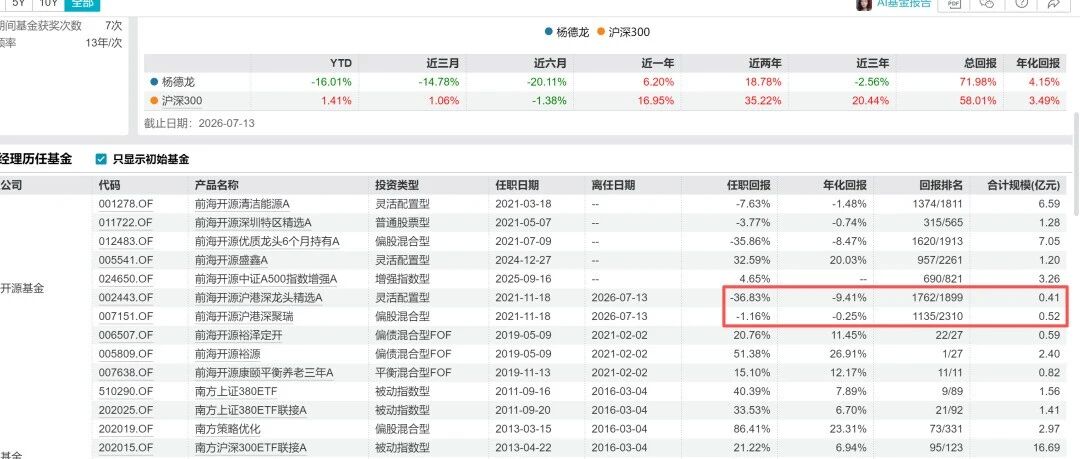Screen dimensions: 1080x459
Task: Sort by 任职回报 column header
Action: (749, 185)
